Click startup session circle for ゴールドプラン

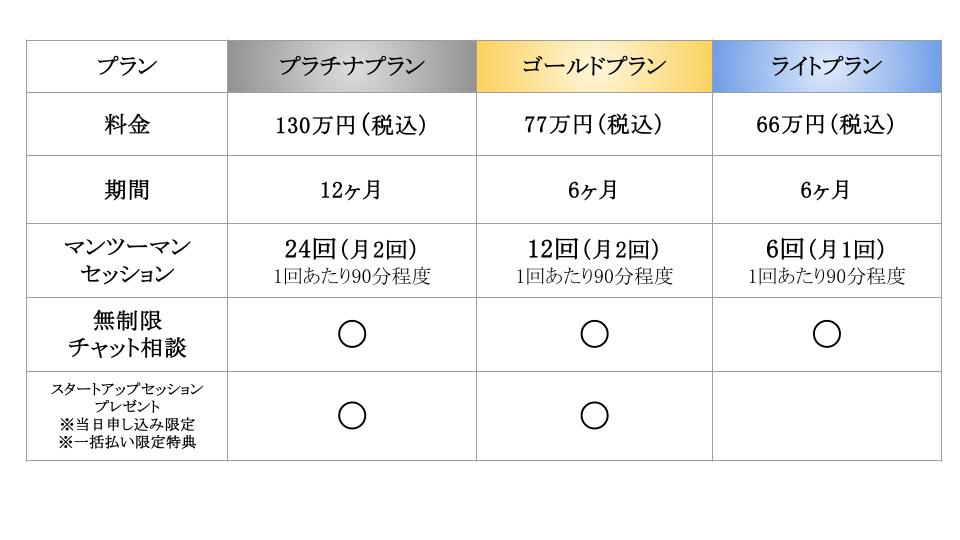594,416
